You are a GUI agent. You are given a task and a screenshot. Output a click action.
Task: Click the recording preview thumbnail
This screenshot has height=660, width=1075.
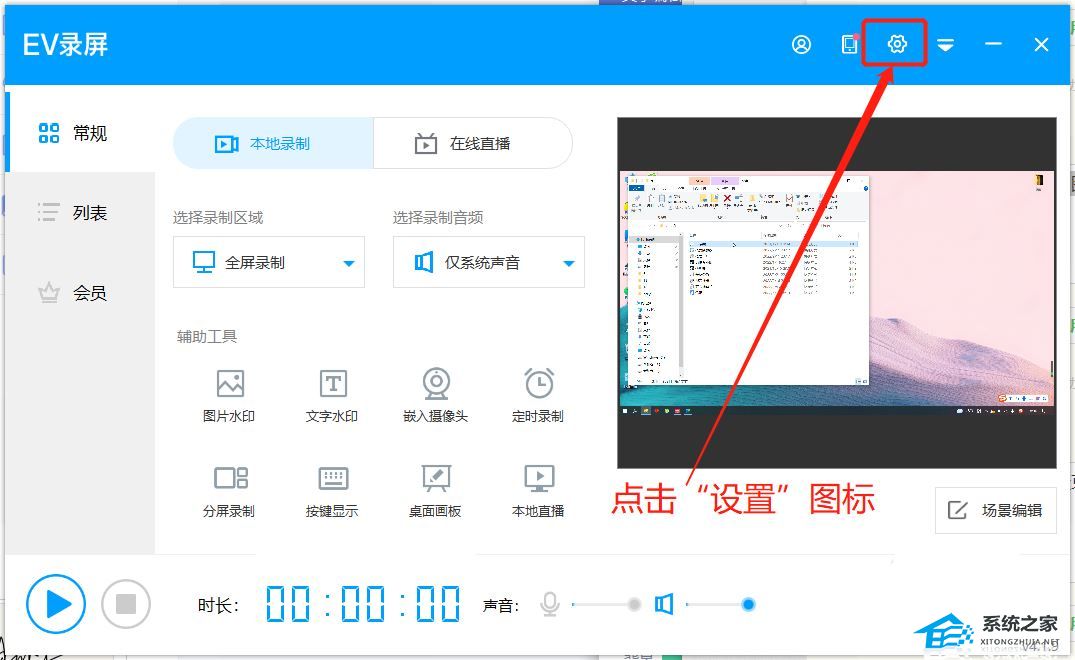coord(836,293)
